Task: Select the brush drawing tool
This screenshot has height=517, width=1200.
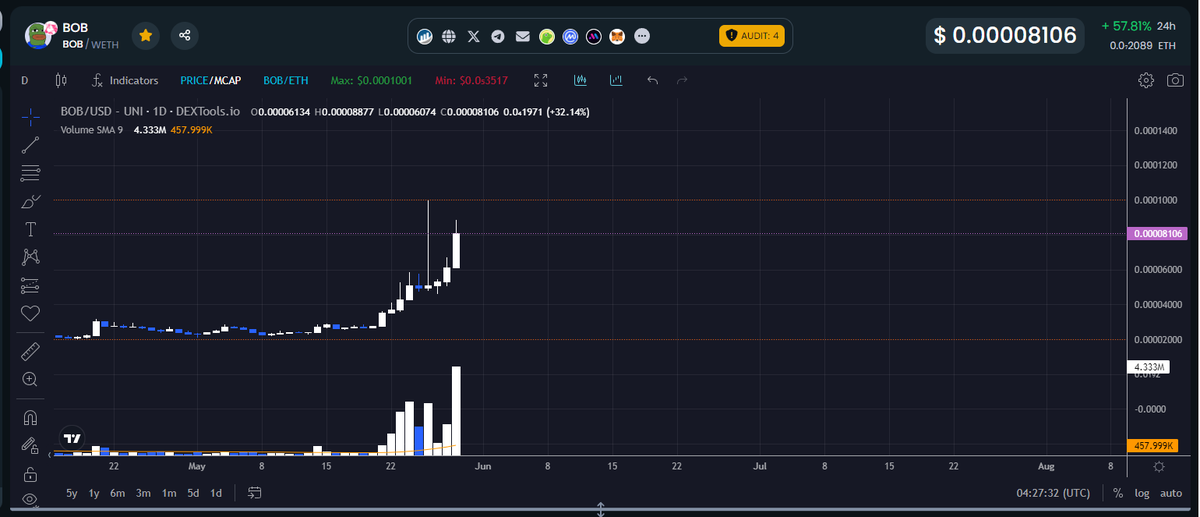Action: (30, 201)
